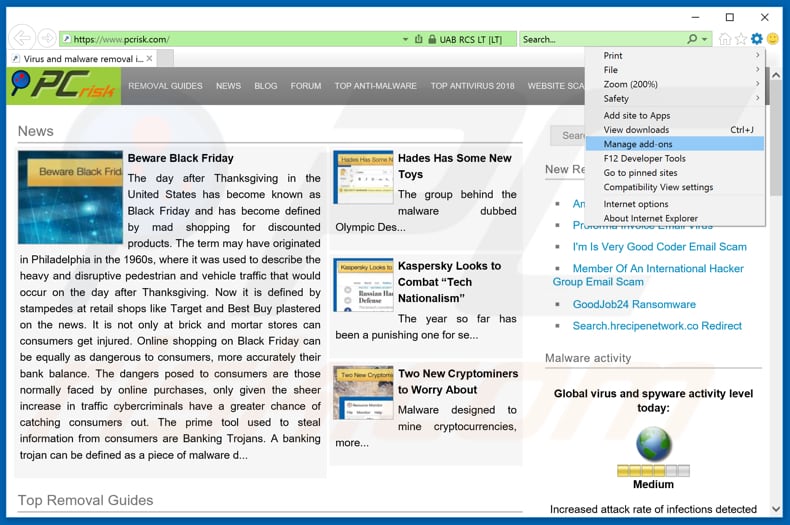Screen dimensions: 790x525
Task: Expand the File submenu
Action: (675, 70)
